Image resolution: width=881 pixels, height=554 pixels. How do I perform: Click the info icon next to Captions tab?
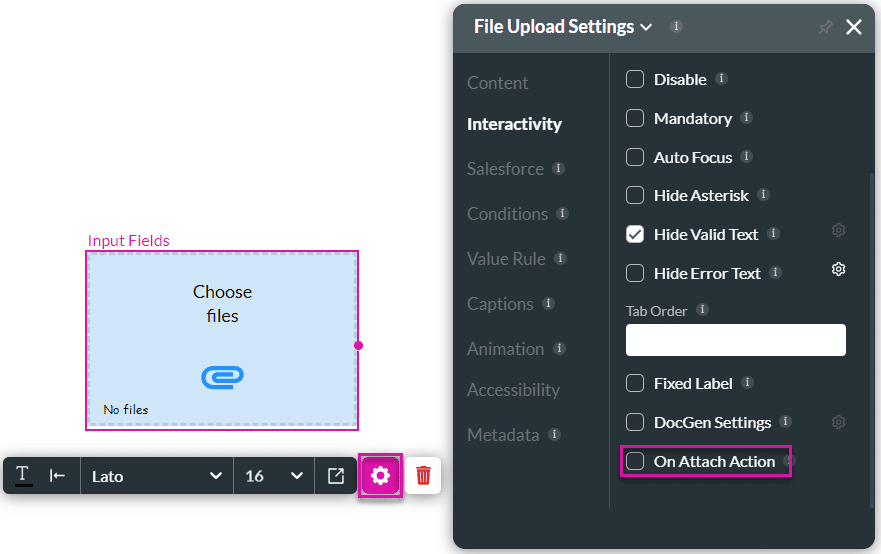(548, 303)
